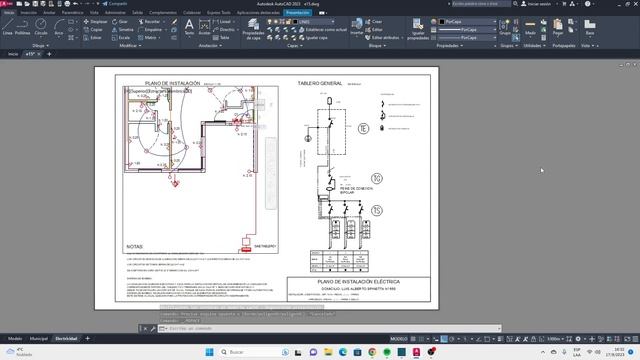Open the Presentación ribbon tab
The image size is (640, 360).
[x=298, y=13]
